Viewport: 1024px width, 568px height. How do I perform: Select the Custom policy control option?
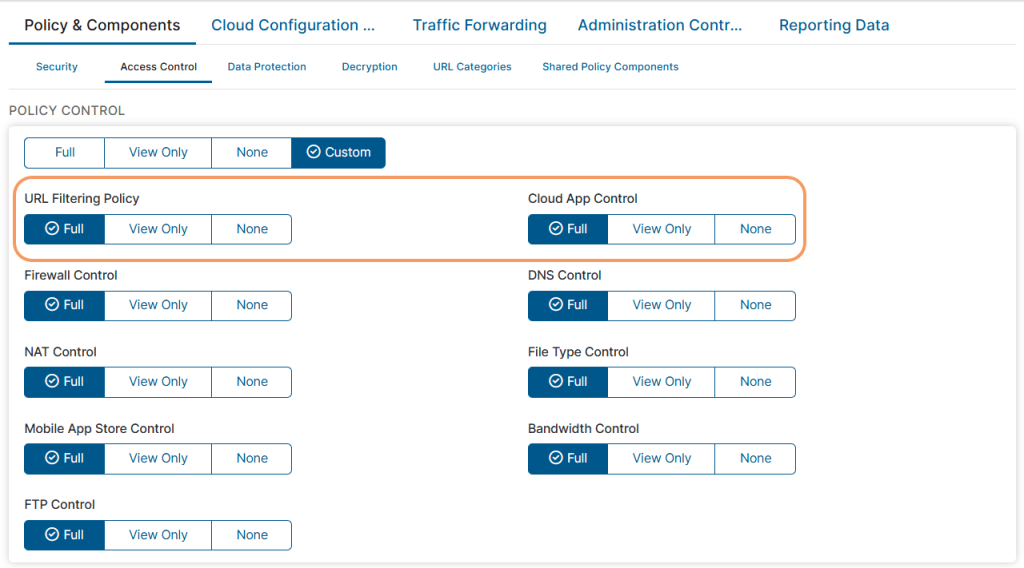tap(338, 152)
